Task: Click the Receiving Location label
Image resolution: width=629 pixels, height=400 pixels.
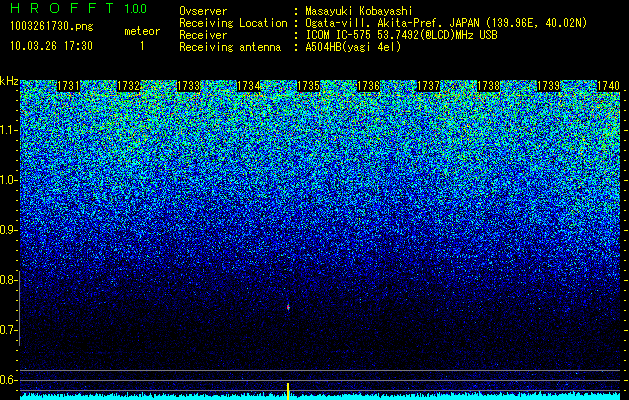Action: point(233,23)
